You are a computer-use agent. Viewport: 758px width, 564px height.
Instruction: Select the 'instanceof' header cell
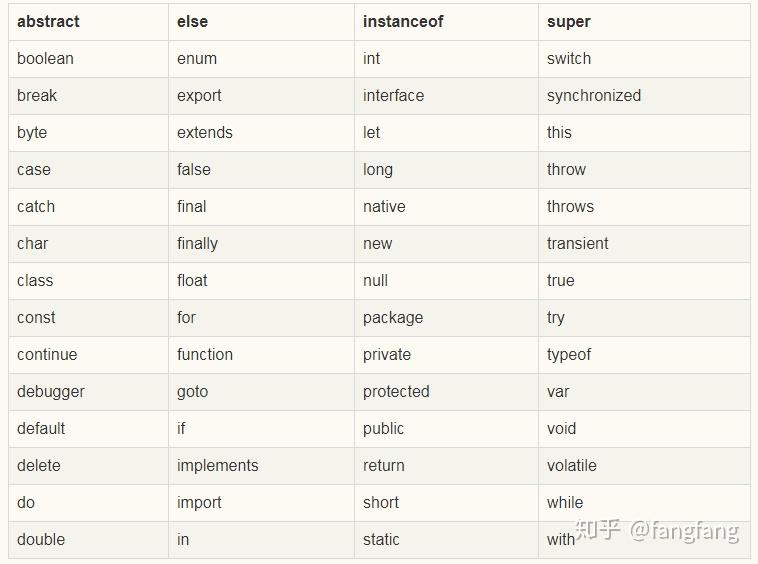tap(403, 21)
